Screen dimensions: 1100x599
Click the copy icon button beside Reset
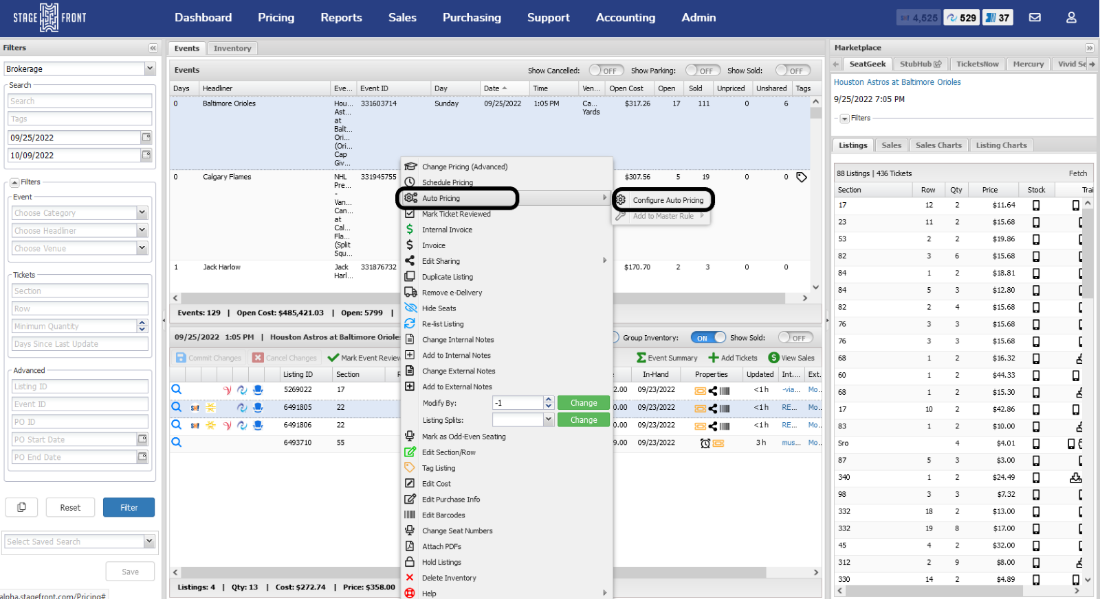(22, 507)
